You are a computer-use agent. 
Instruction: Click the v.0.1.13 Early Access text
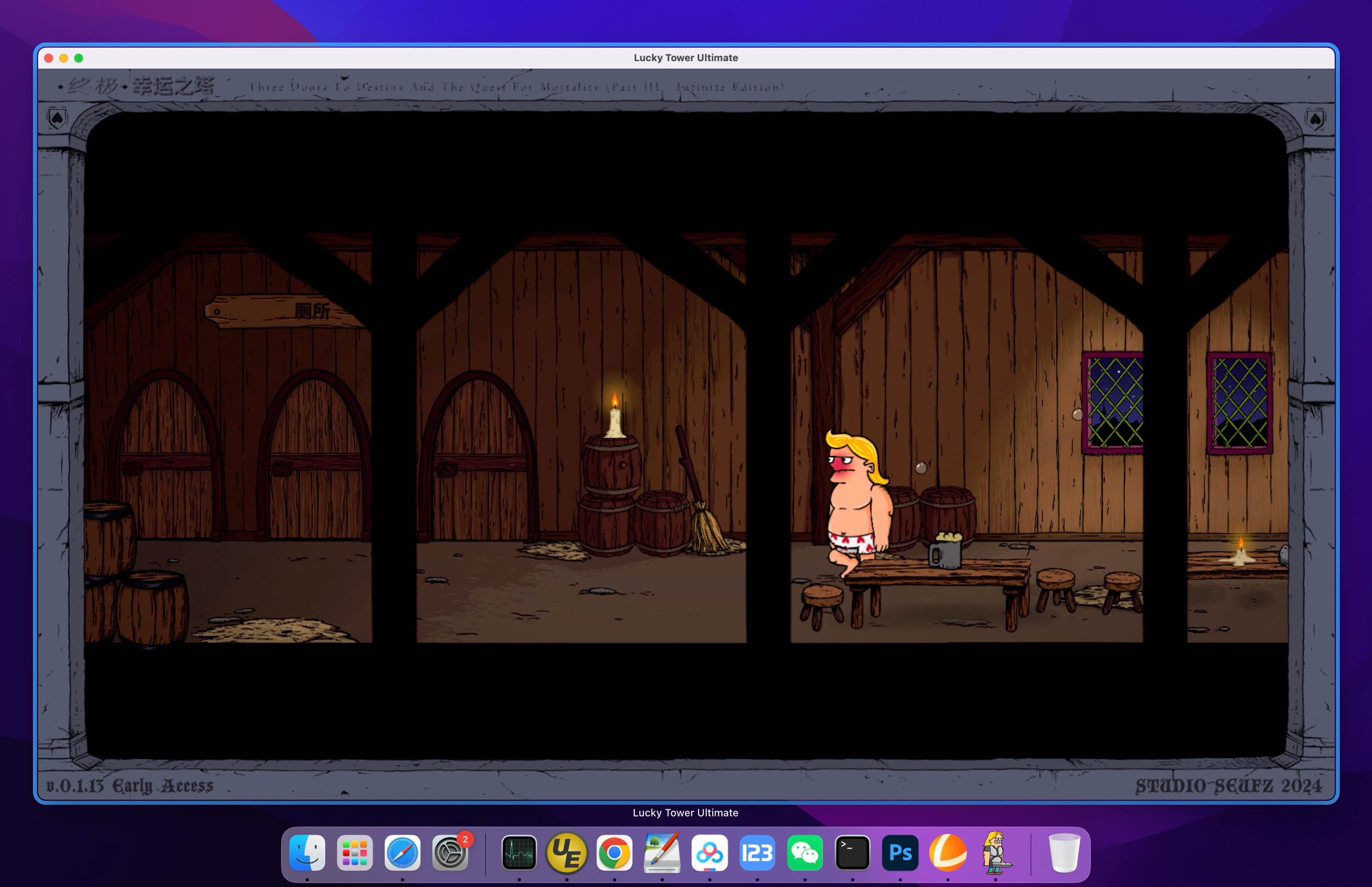[x=130, y=786]
